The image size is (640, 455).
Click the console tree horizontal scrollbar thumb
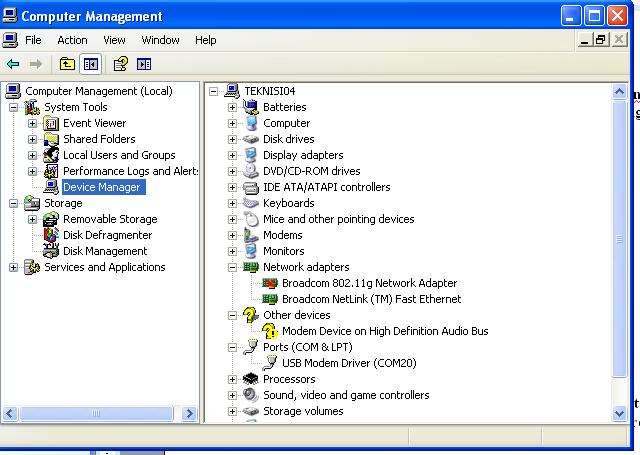pyautogui.click(x=96, y=414)
